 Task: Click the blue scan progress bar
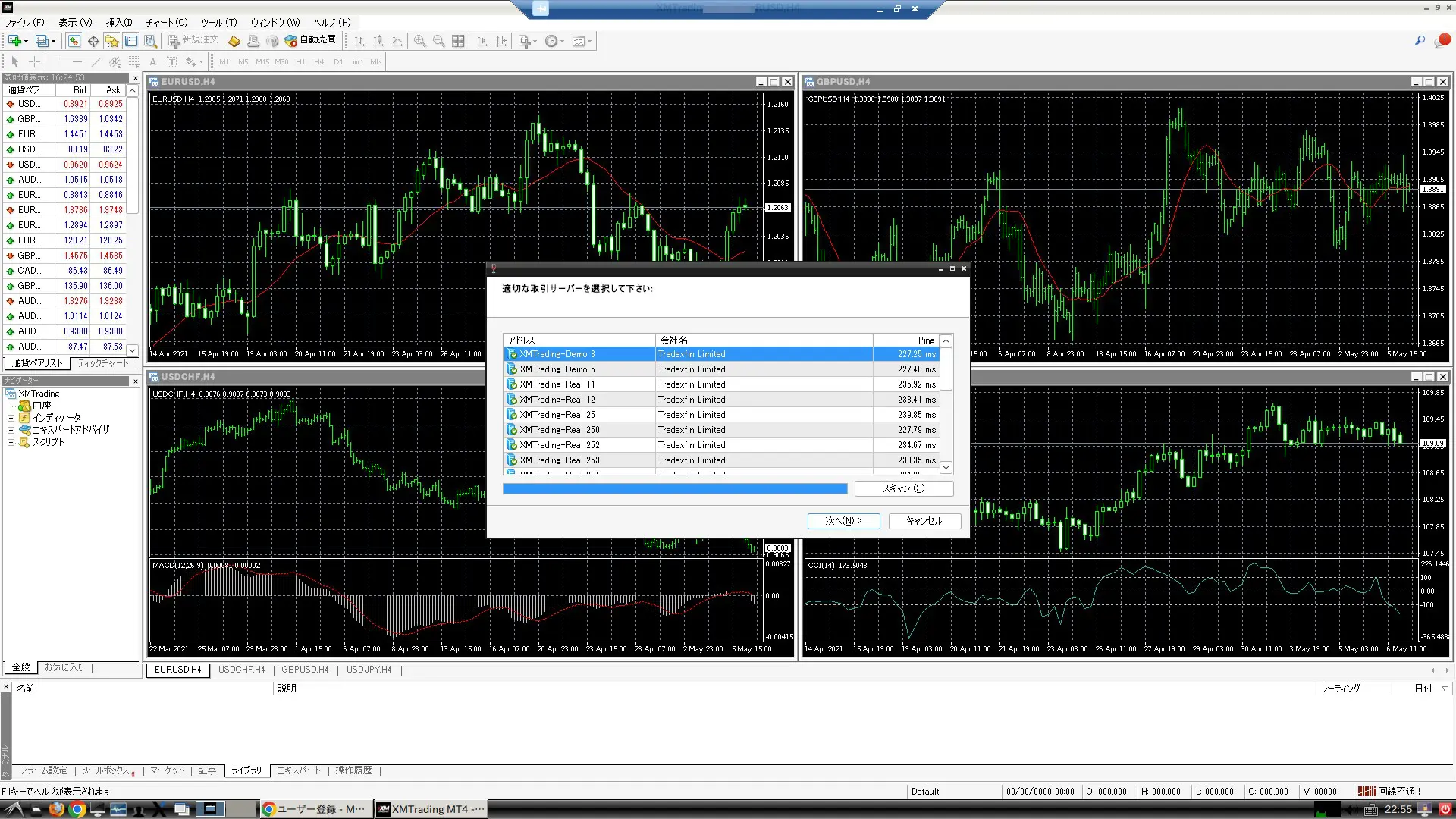click(674, 489)
